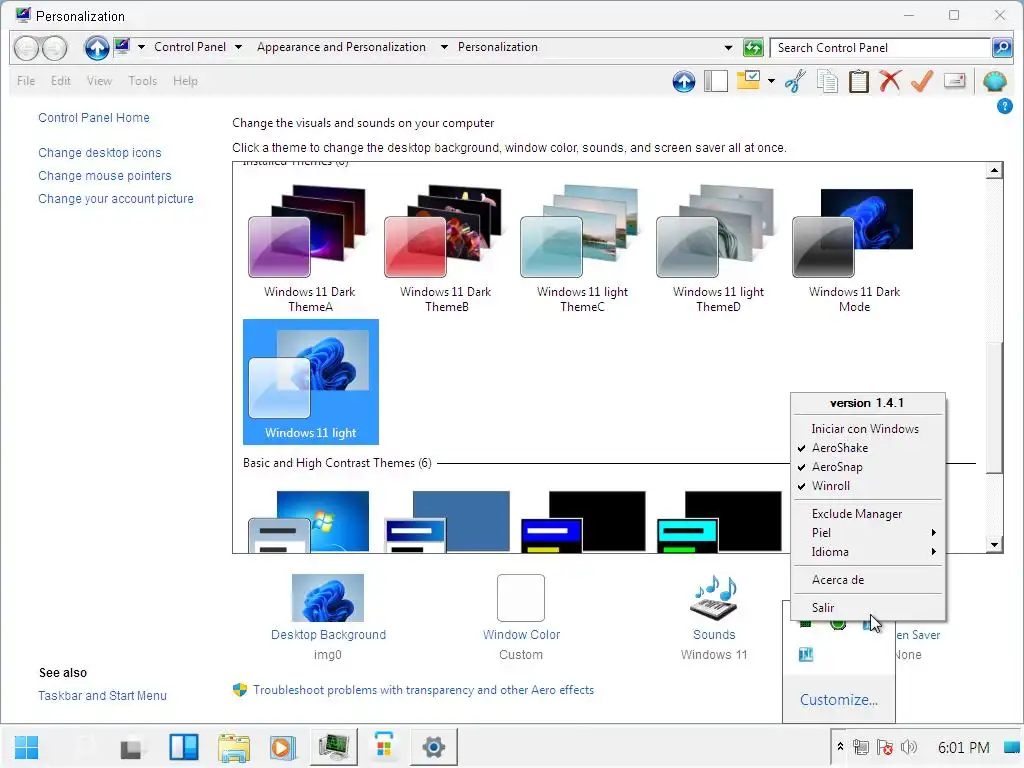Toggle the navigation pane layout icon

pos(716,81)
